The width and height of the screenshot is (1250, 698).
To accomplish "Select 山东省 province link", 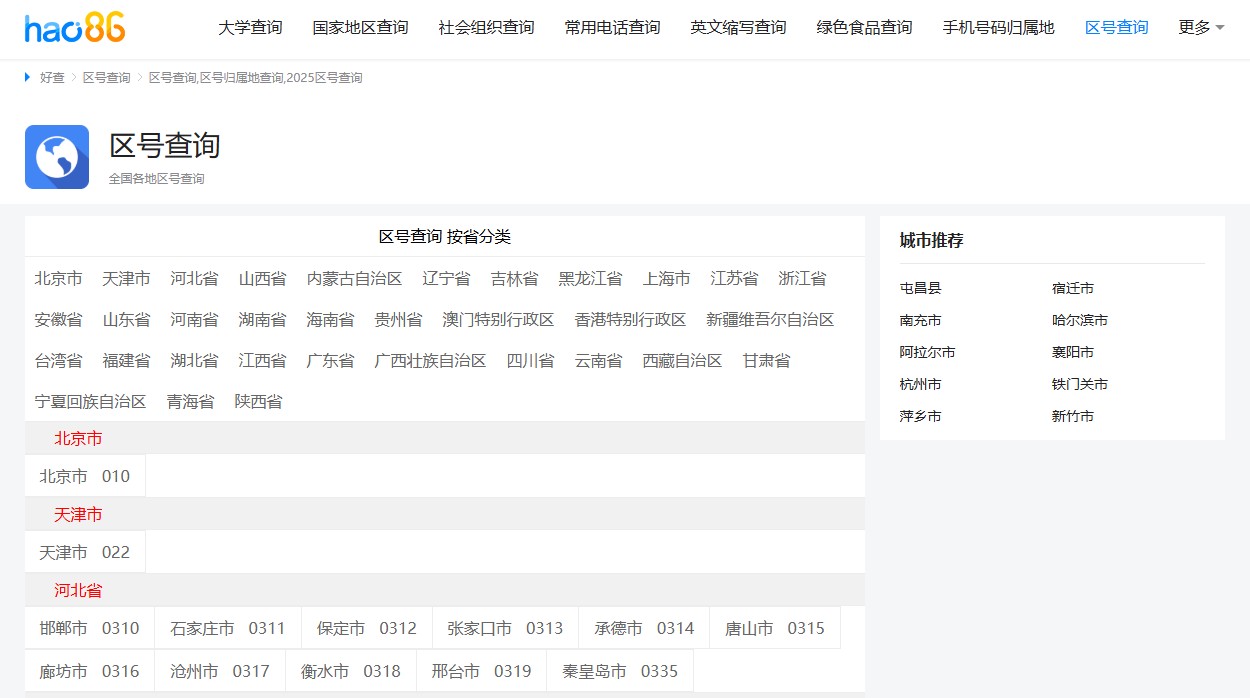I will 126,320.
